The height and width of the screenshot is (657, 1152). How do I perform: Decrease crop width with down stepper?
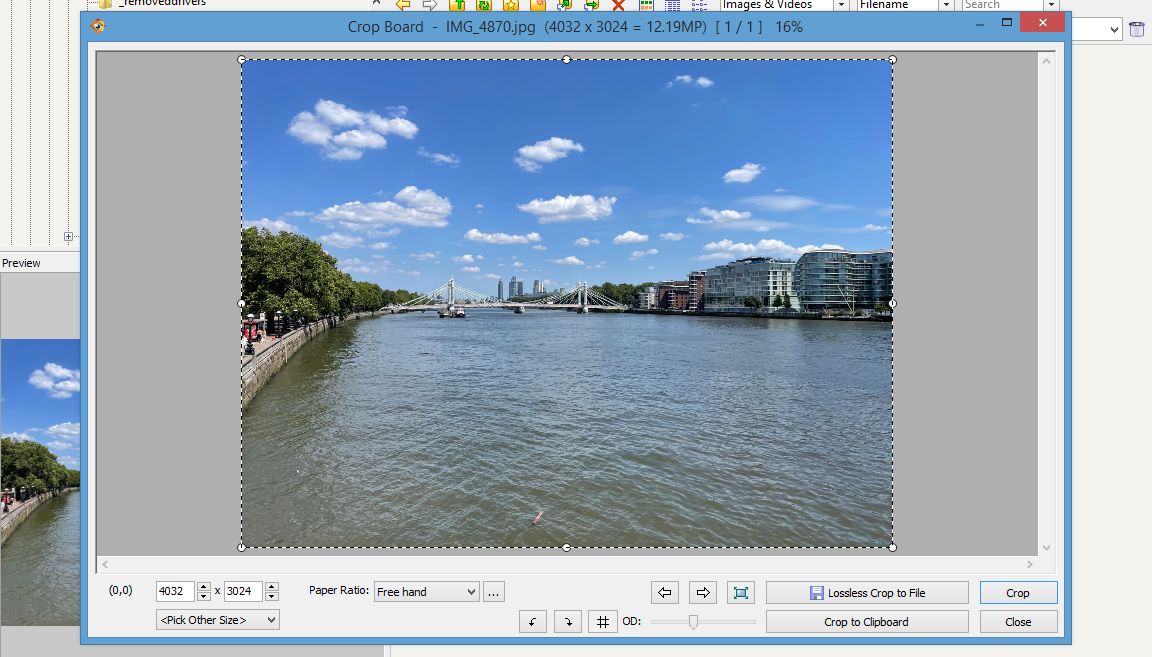(204, 596)
